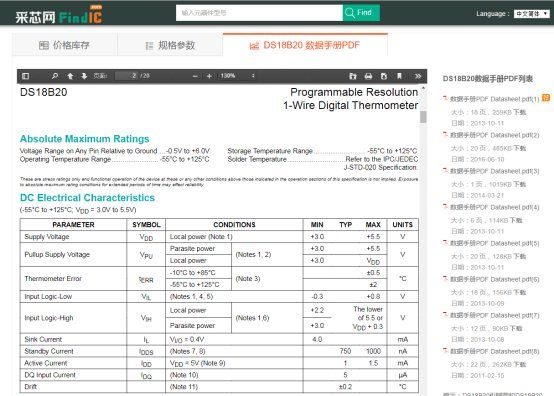Click the bookmark current view icon
This screenshot has width=554, height=396.
tap(399, 76)
